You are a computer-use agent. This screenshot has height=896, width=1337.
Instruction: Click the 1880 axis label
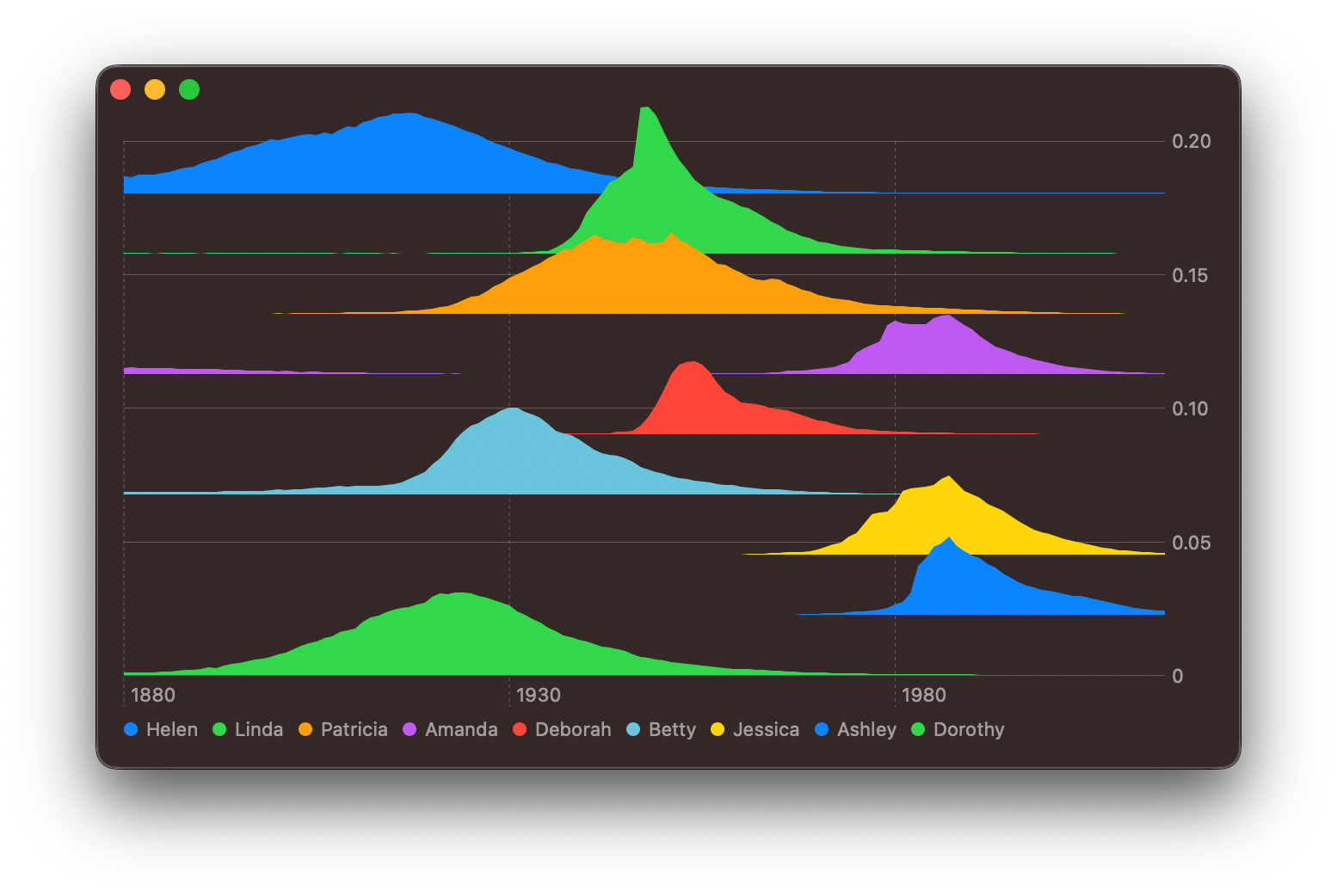pyautogui.click(x=153, y=695)
